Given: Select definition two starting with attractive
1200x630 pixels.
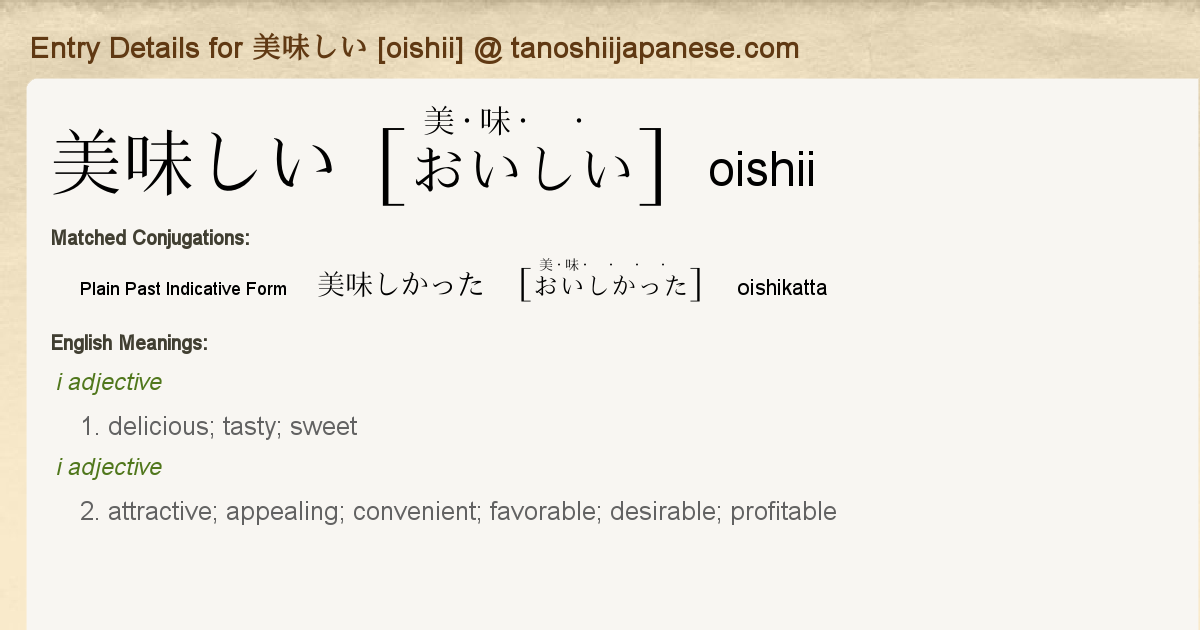Looking at the screenshot, I should (458, 512).
